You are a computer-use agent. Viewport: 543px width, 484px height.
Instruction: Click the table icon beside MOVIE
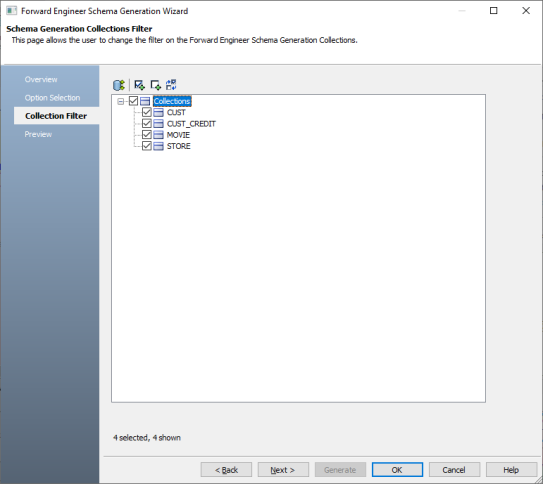[158, 135]
